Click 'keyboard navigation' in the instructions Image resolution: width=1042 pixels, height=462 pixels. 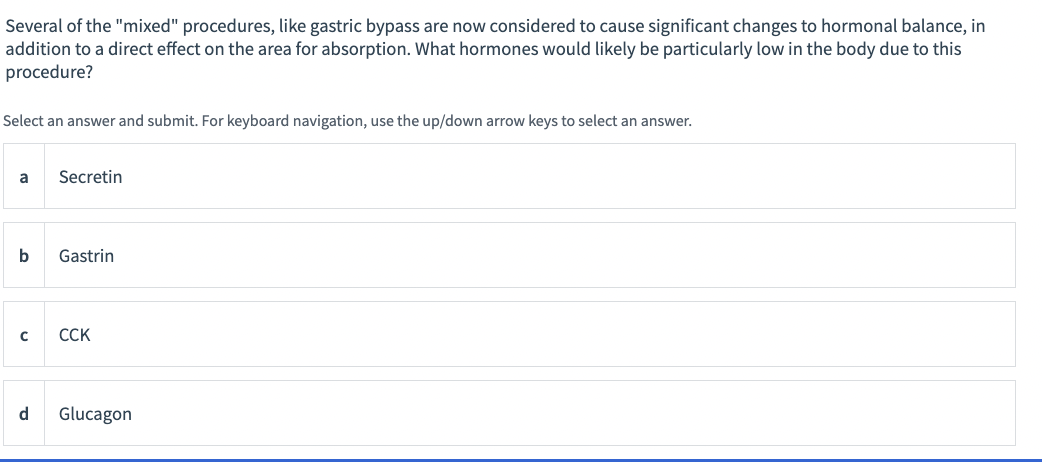click(294, 122)
